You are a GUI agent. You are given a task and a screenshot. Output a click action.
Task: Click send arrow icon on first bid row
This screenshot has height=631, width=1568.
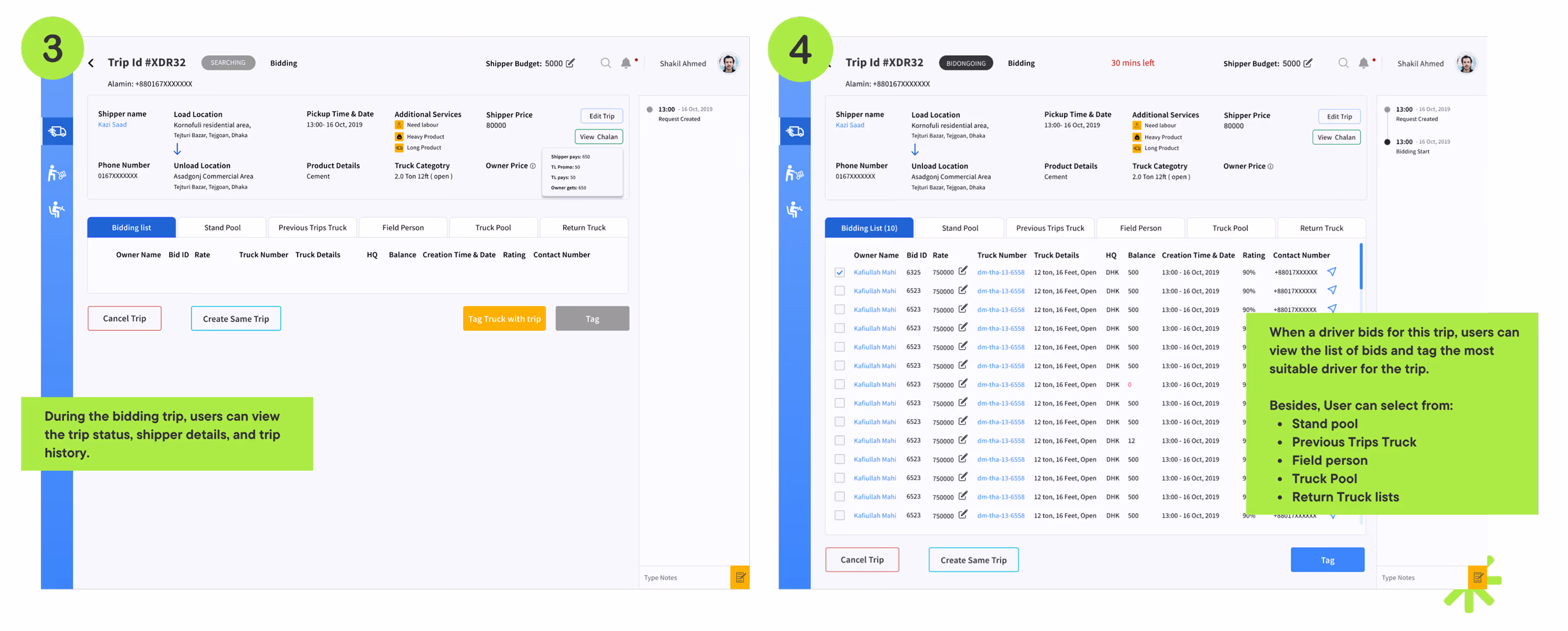tap(1331, 272)
